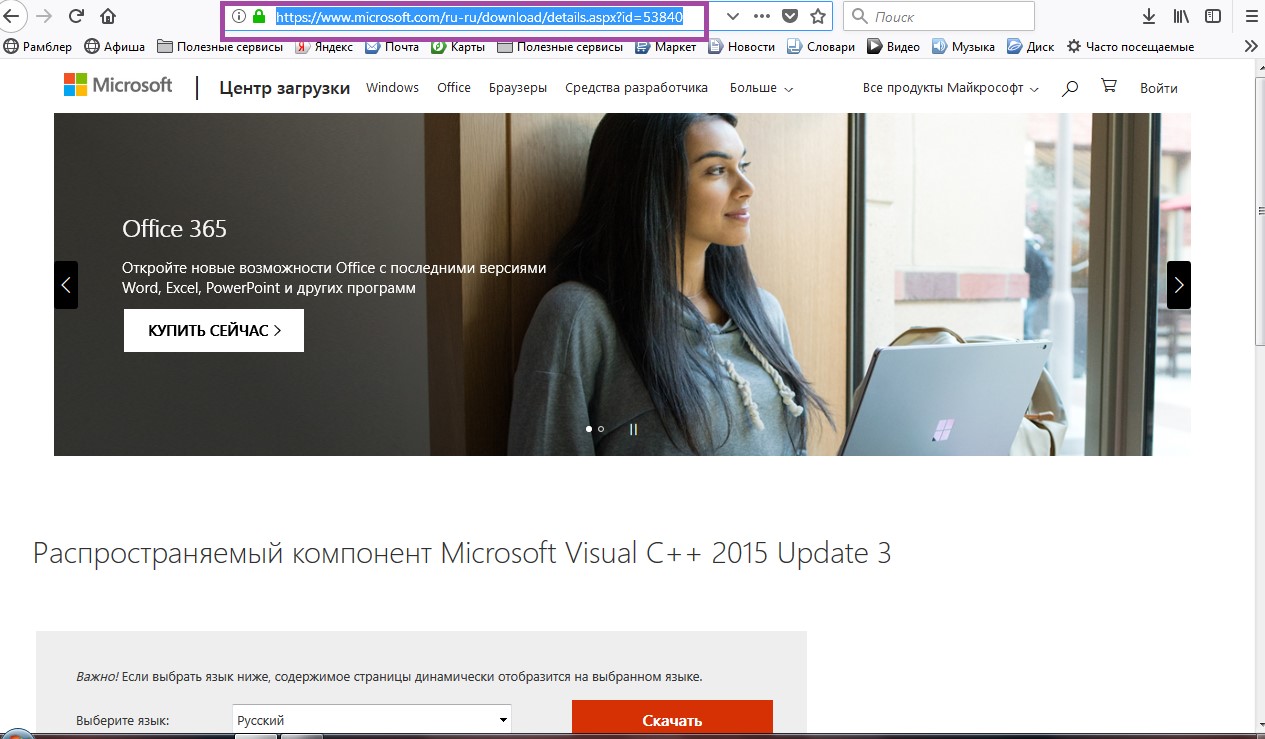Open the browser hamburger menu
The image size is (1265, 739).
(1251, 16)
